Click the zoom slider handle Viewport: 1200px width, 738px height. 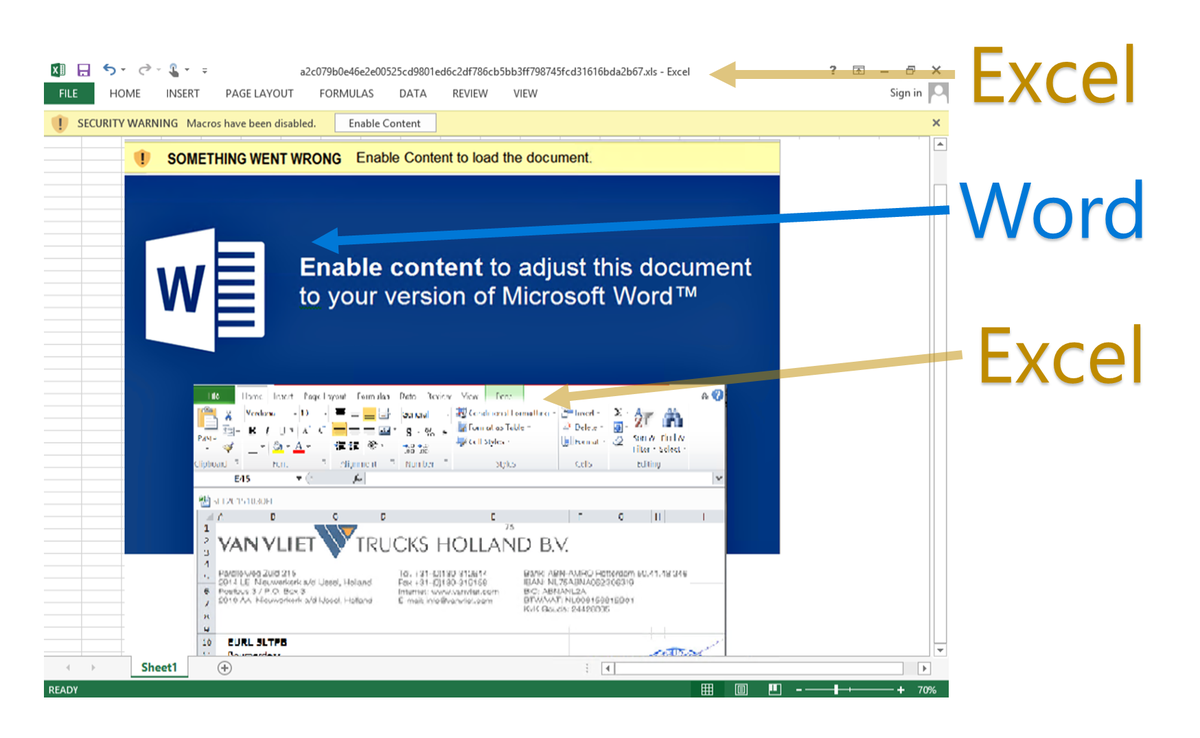(x=836, y=690)
